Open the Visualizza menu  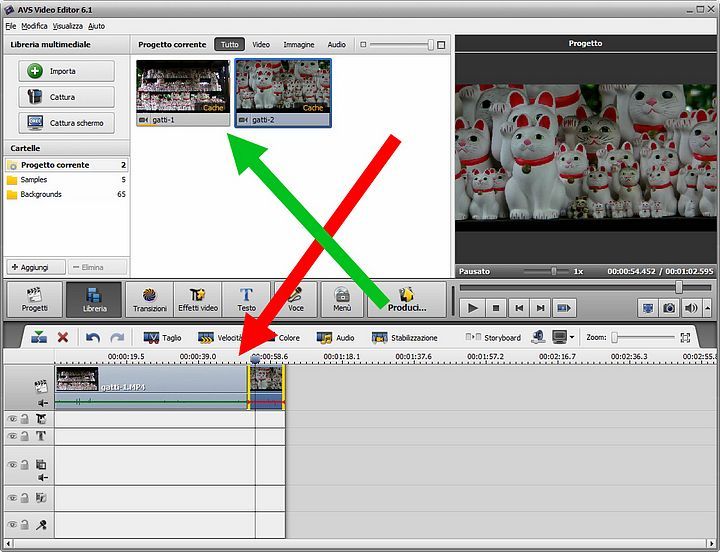click(68, 26)
